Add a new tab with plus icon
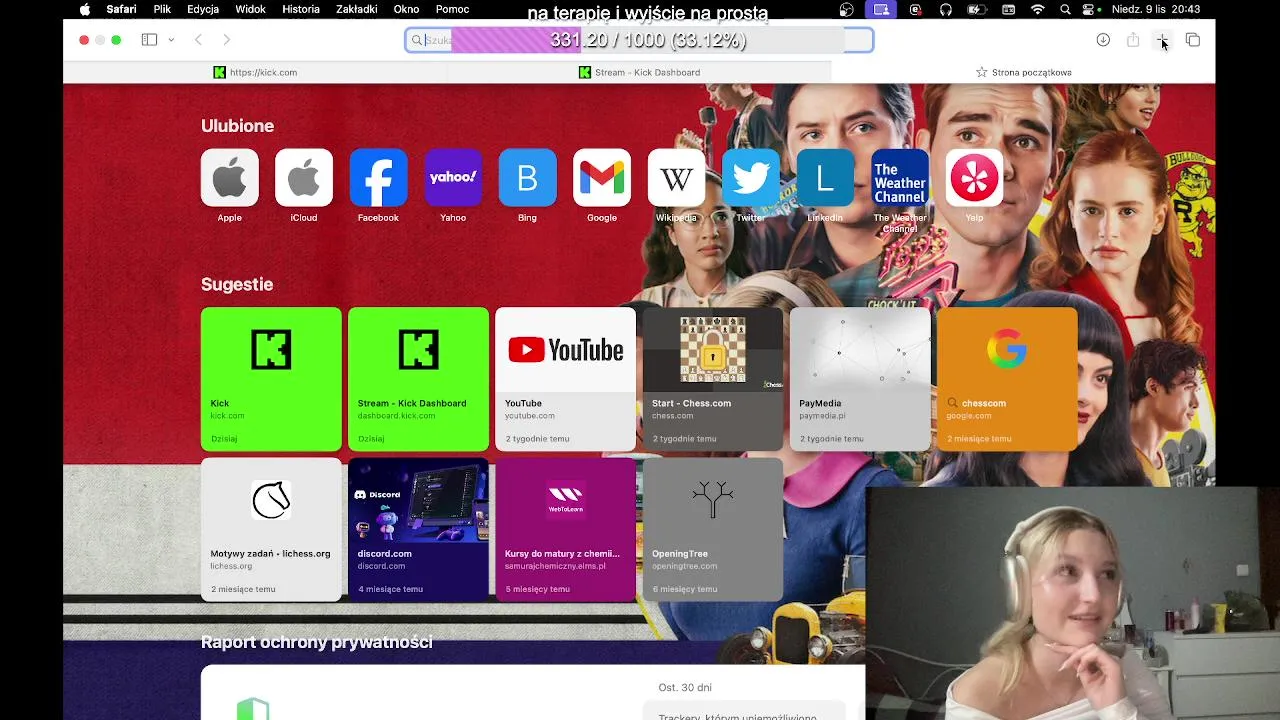This screenshot has width=1280, height=720. (1162, 40)
